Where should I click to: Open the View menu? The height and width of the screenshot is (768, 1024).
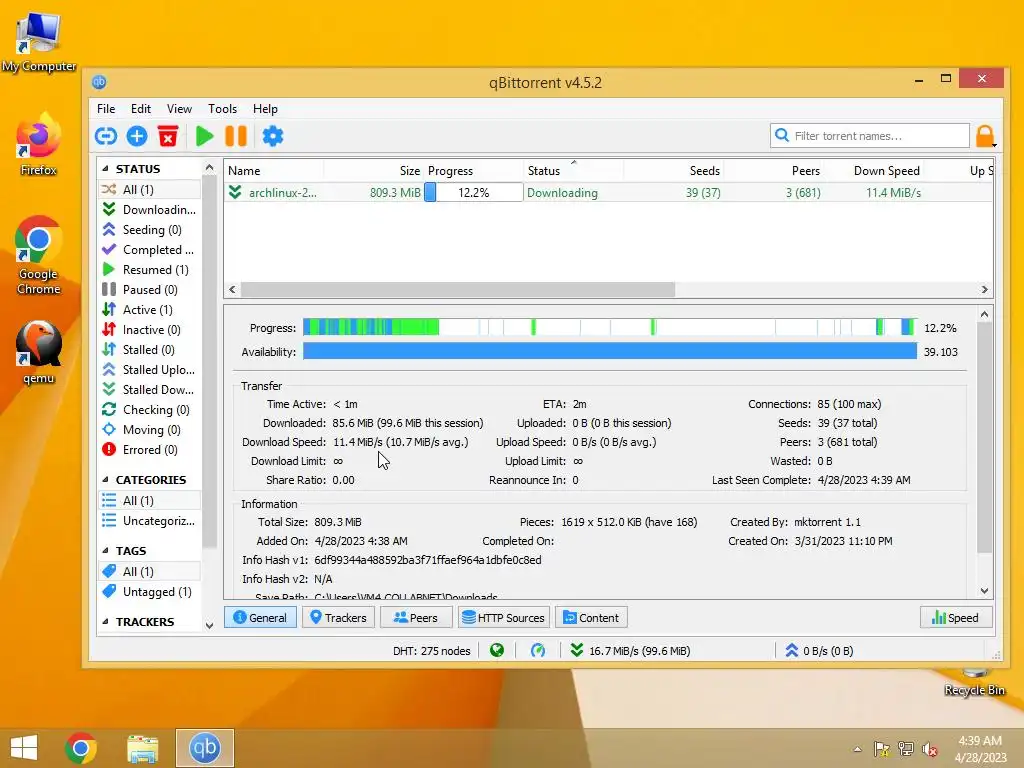click(179, 109)
